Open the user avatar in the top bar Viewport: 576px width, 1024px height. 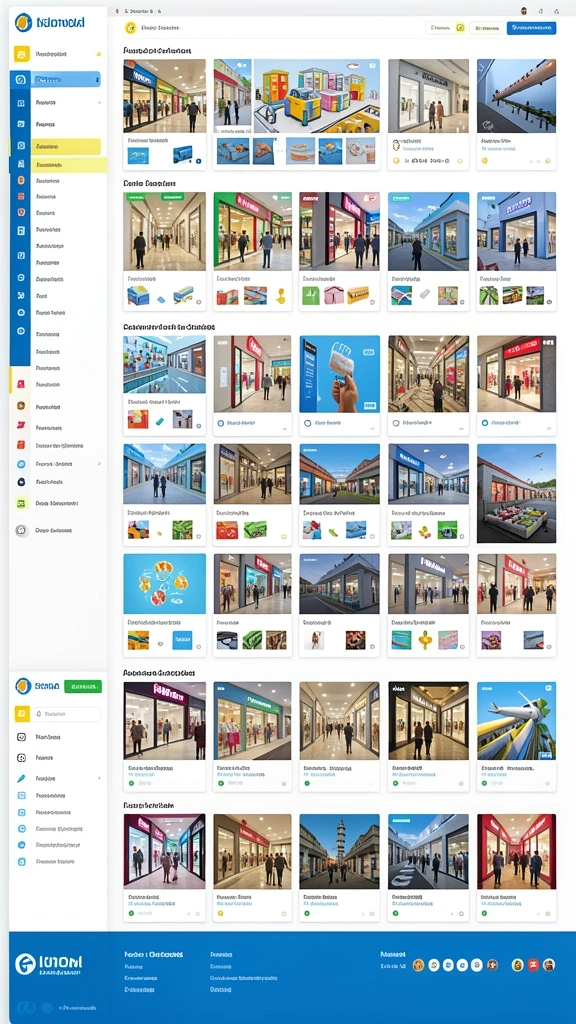coord(524,11)
